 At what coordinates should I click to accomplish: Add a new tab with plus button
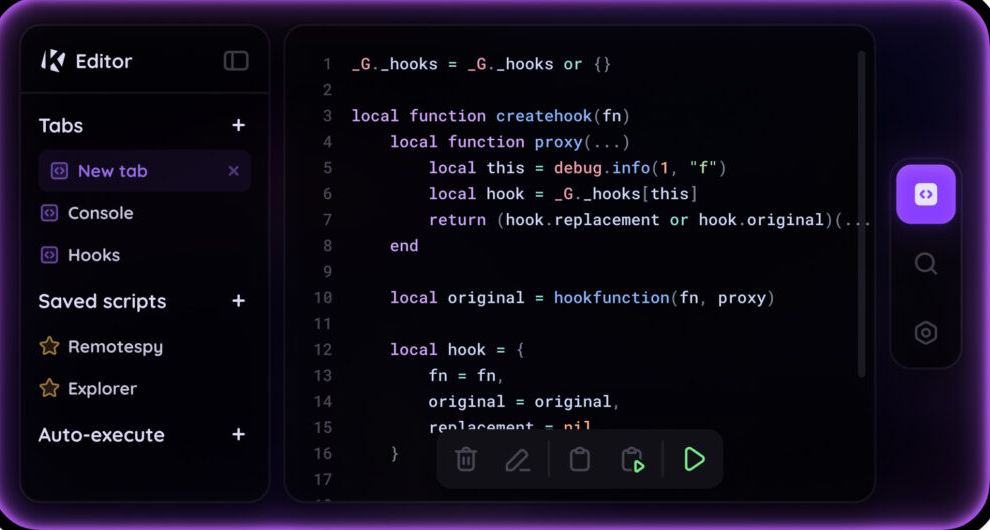(238, 125)
